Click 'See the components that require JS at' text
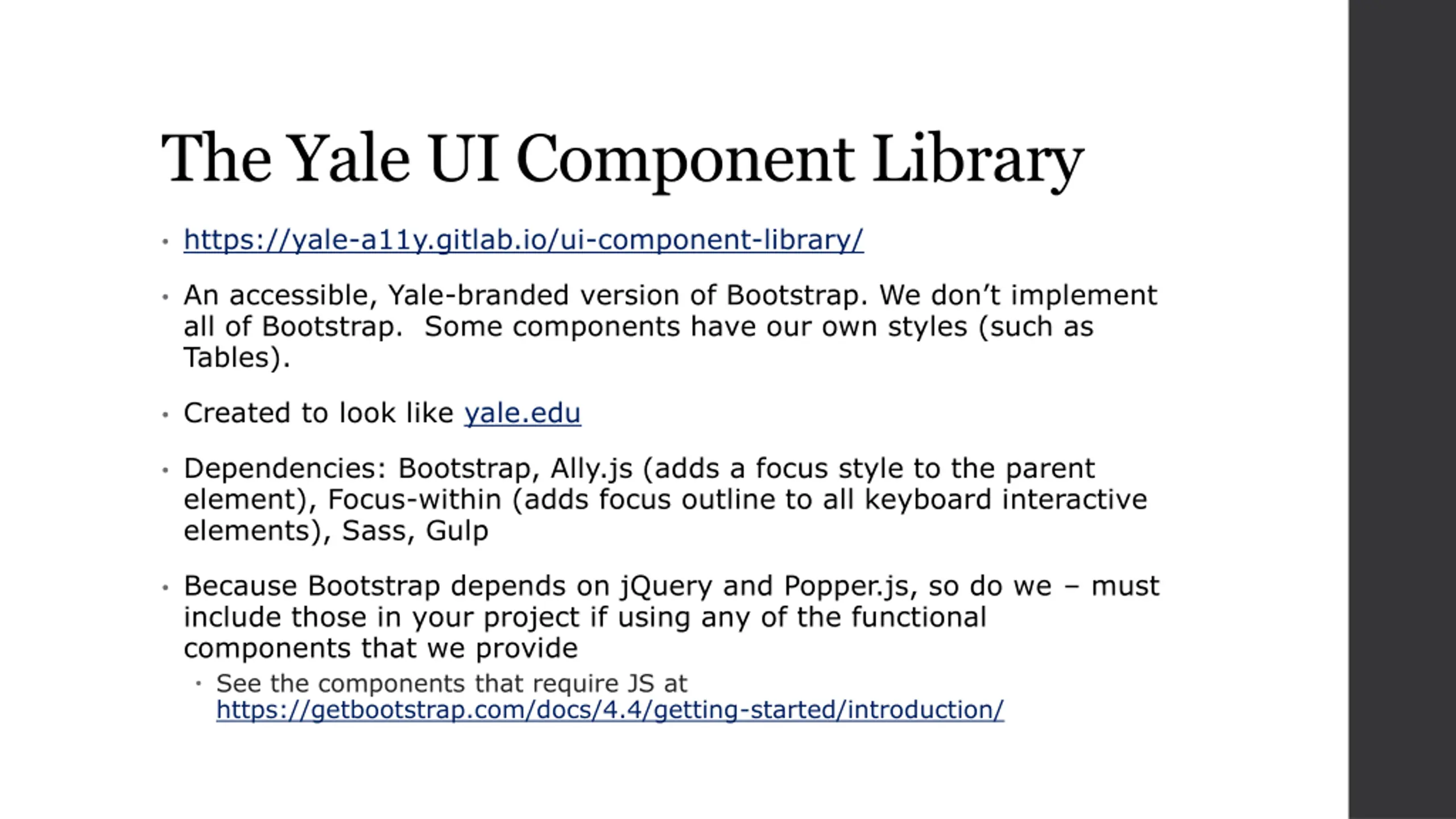 (452, 684)
